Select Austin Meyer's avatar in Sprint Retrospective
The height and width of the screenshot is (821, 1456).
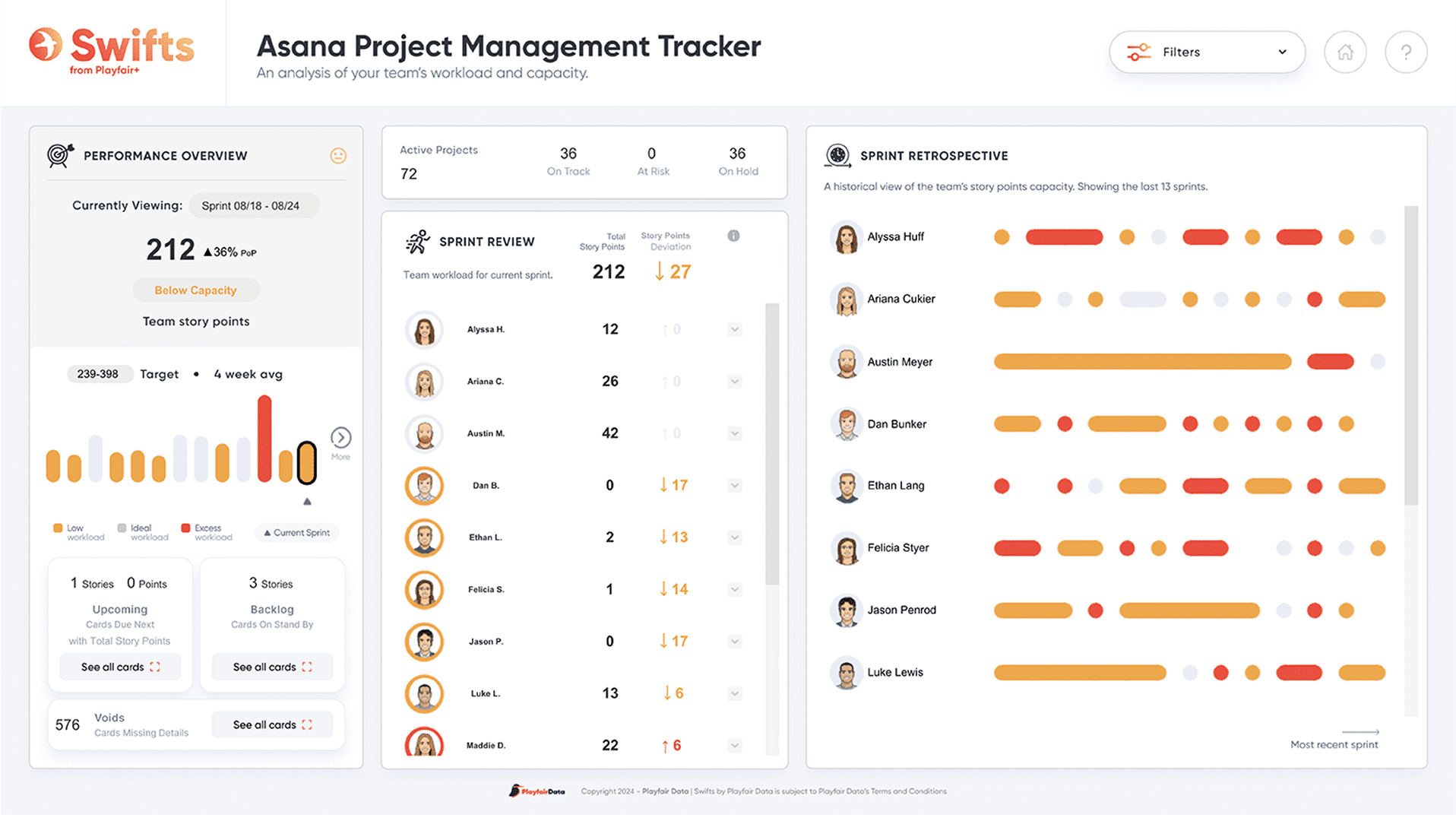click(x=846, y=363)
